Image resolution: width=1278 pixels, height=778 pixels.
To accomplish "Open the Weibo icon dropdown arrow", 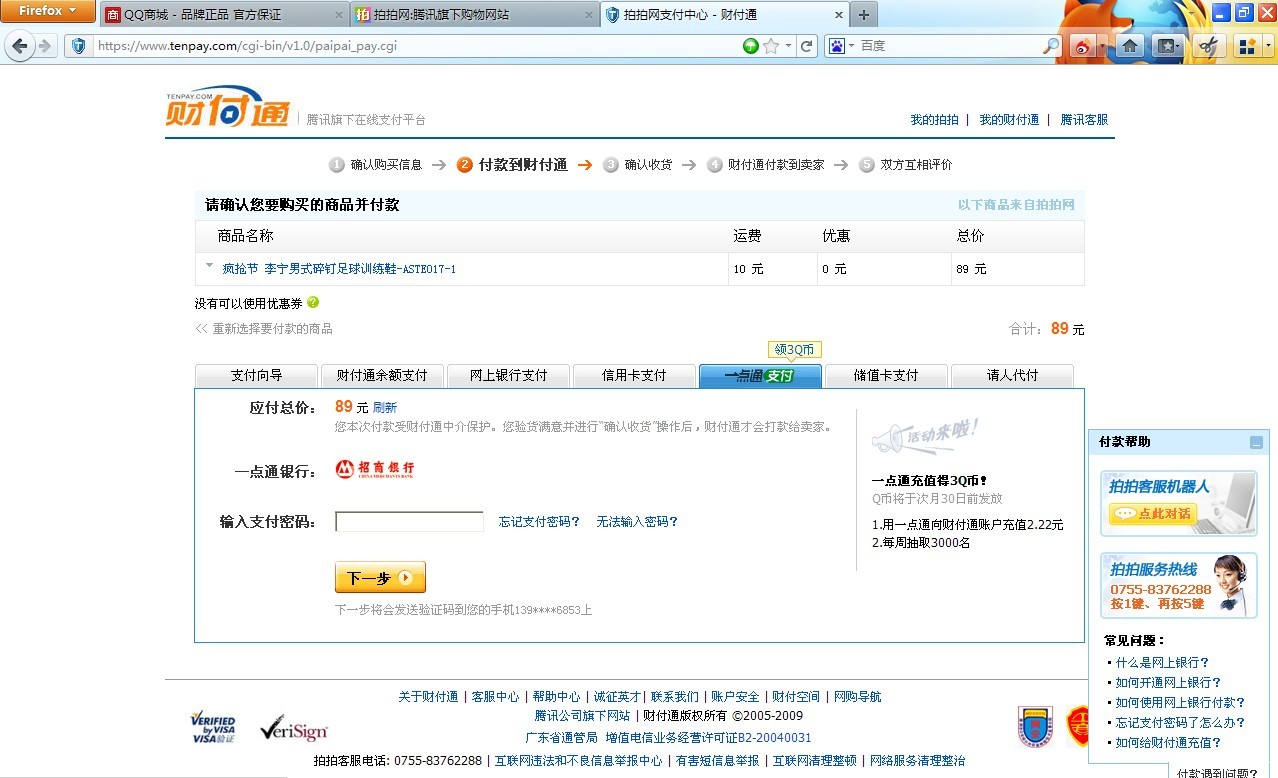I will coord(1102,46).
